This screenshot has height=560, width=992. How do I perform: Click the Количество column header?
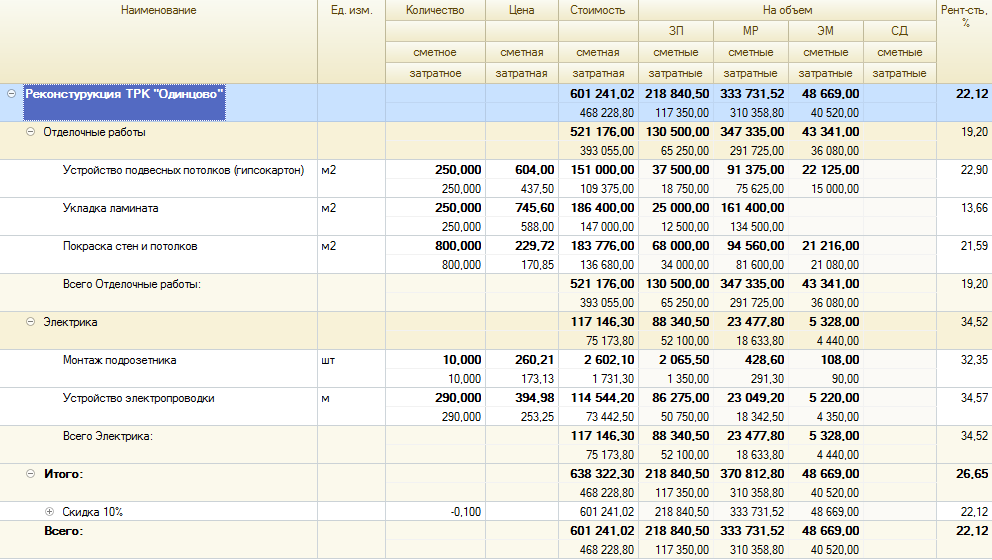coord(435,10)
